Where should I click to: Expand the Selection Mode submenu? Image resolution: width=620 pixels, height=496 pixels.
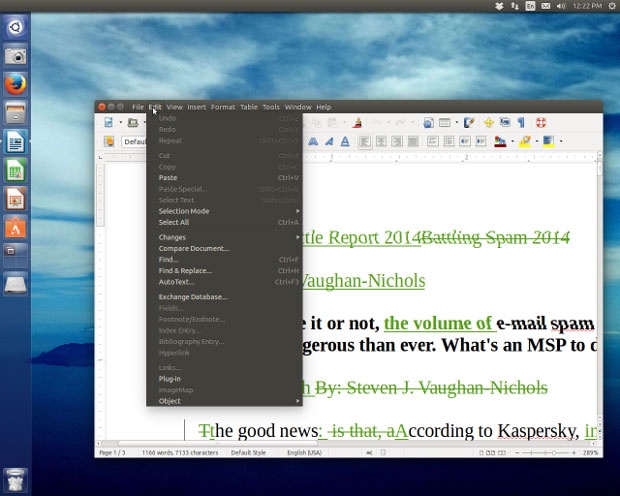224,211
